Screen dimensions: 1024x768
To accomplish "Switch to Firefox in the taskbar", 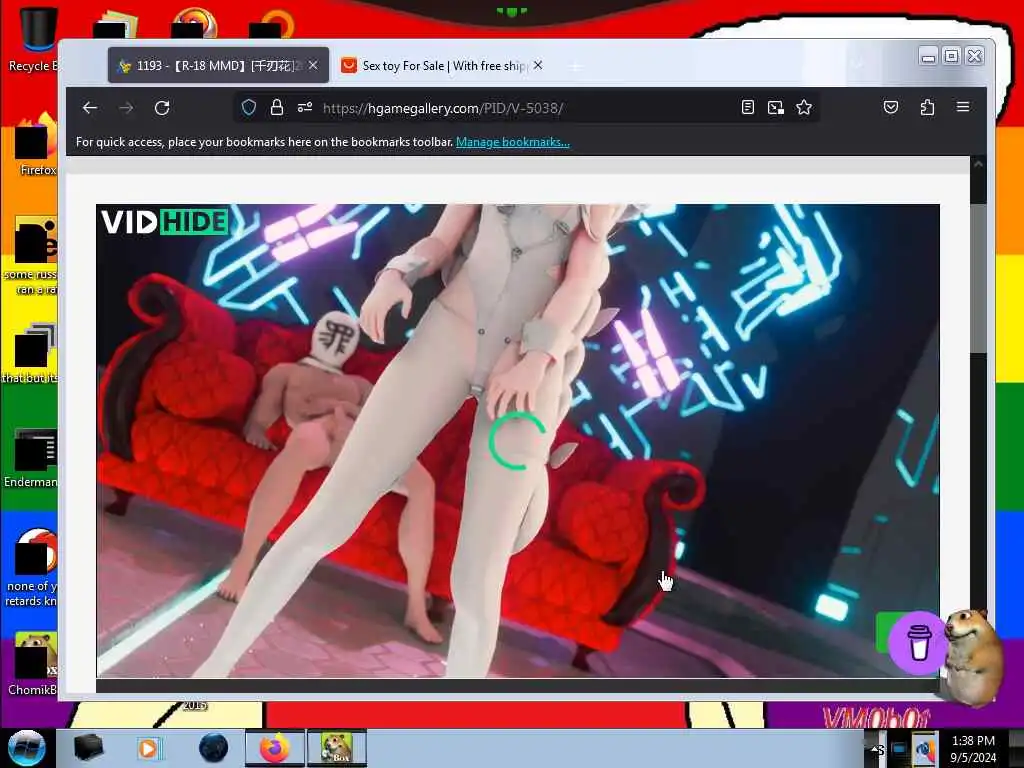I will [274, 748].
